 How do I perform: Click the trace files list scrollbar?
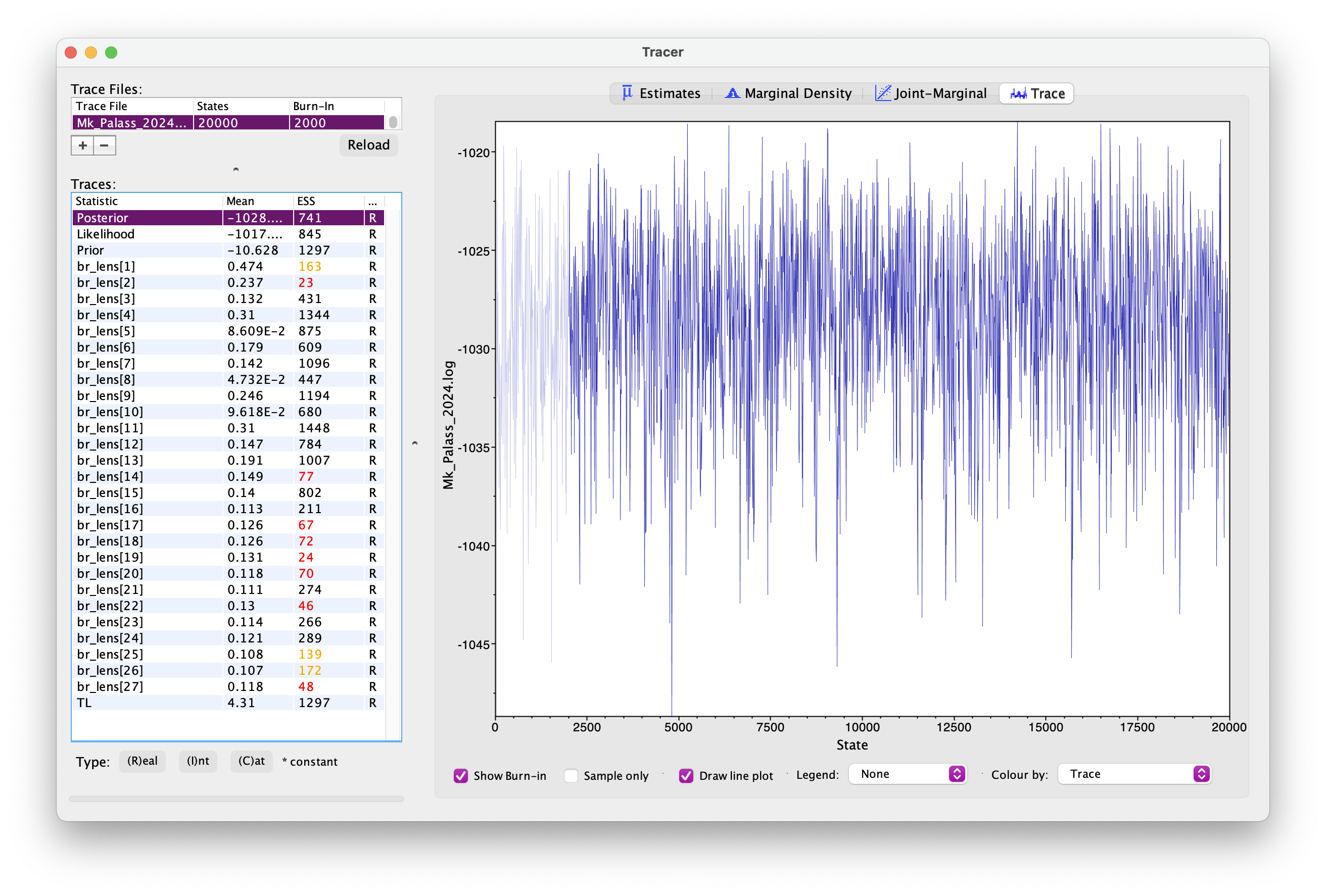(393, 123)
